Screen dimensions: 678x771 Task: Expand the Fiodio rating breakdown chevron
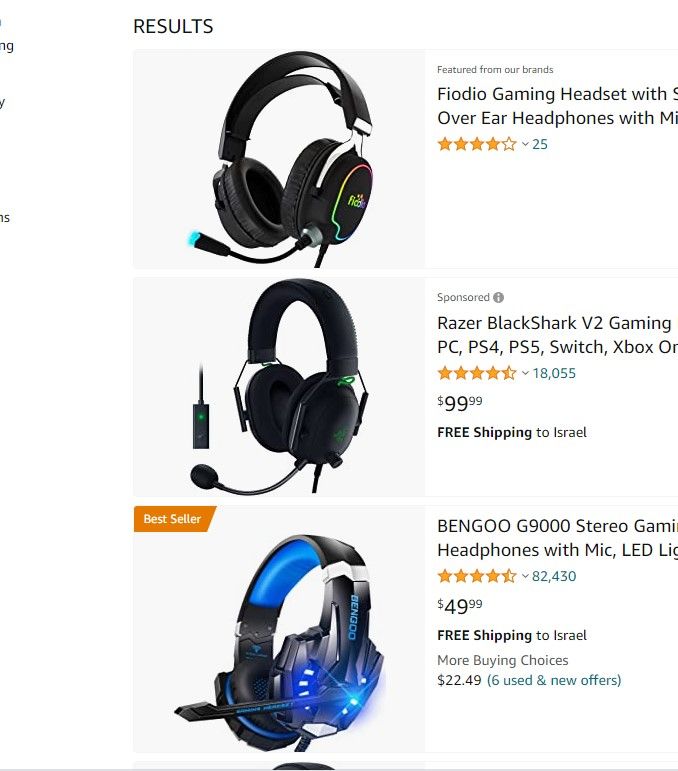525,144
